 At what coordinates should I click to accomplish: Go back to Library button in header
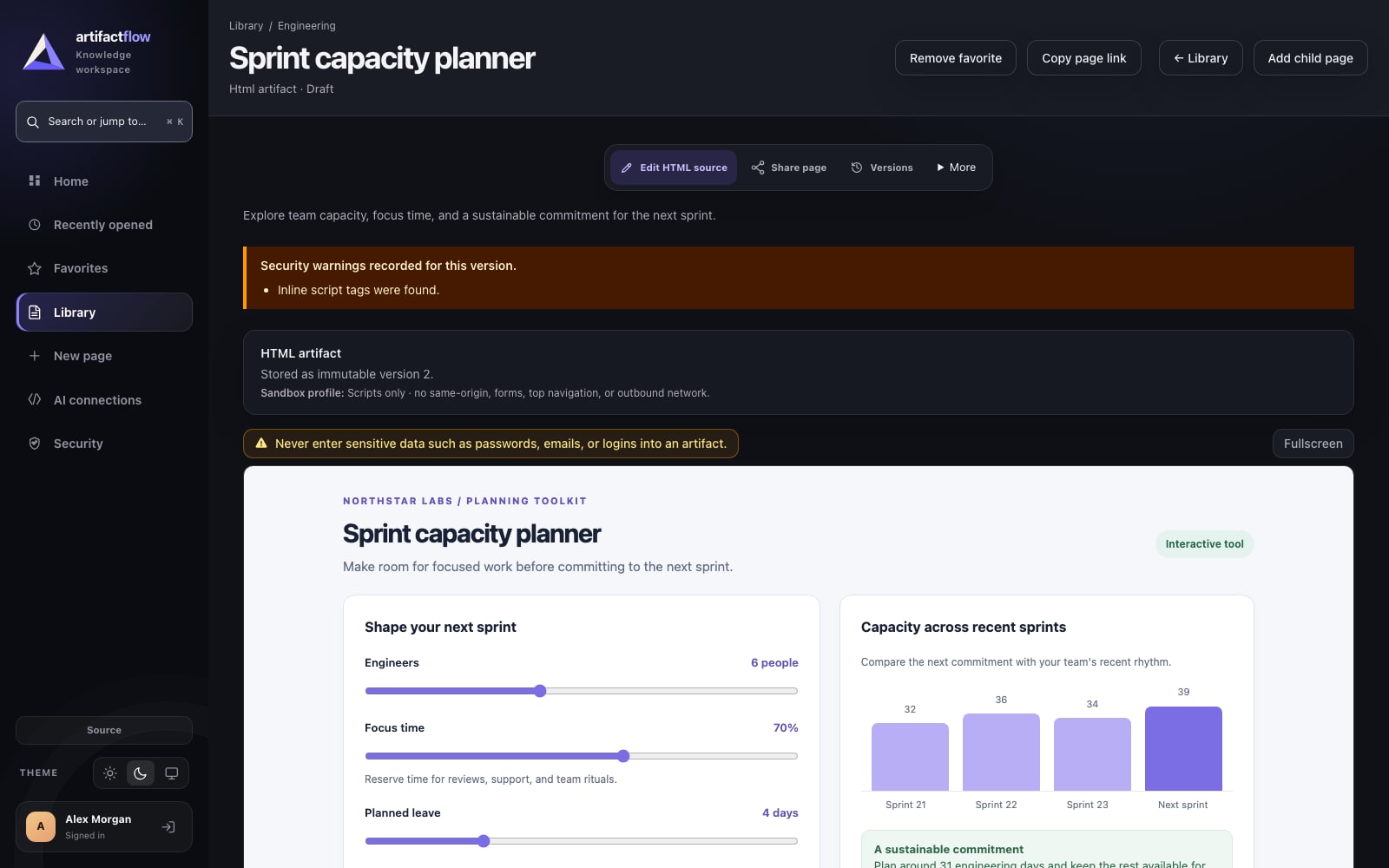[x=1201, y=58]
